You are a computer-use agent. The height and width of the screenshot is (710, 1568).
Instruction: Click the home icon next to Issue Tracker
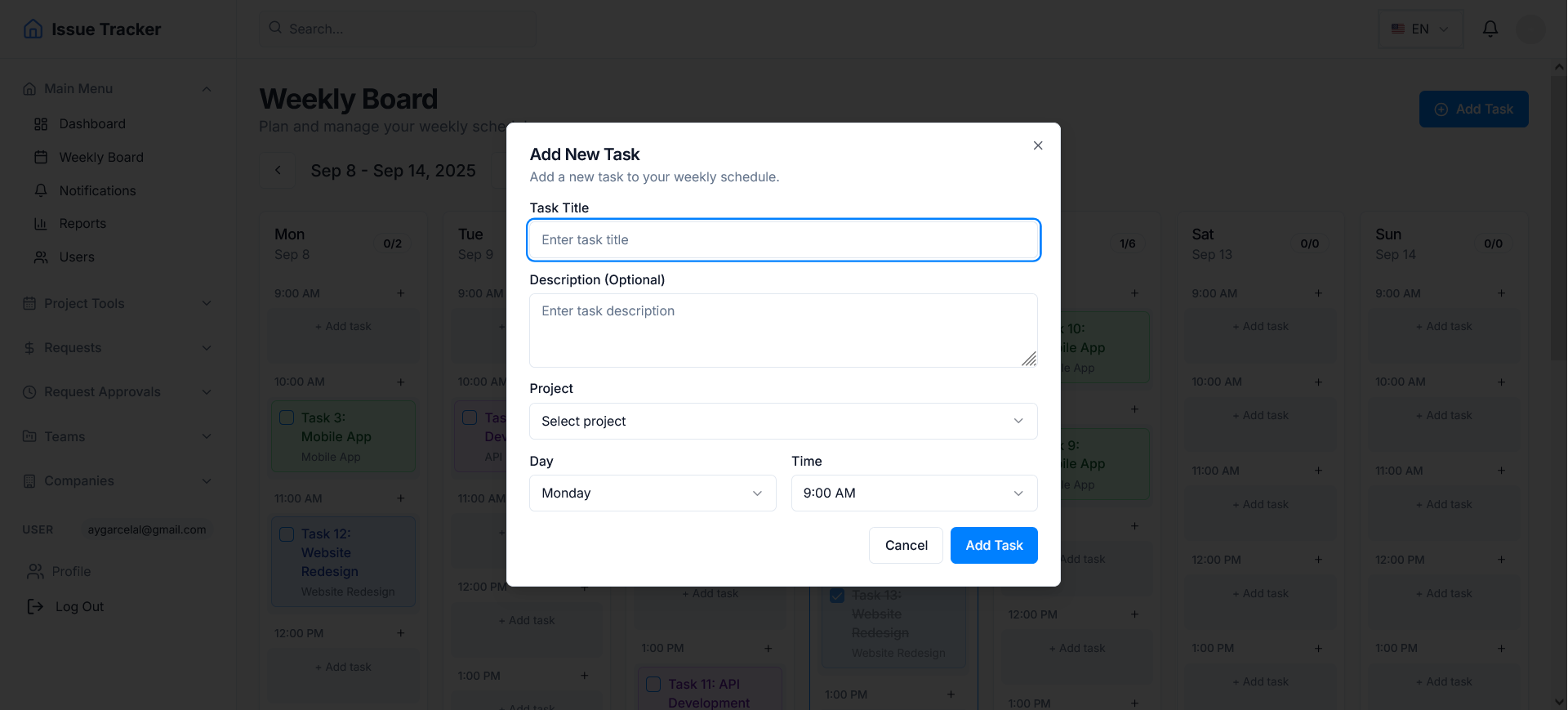[x=33, y=29]
